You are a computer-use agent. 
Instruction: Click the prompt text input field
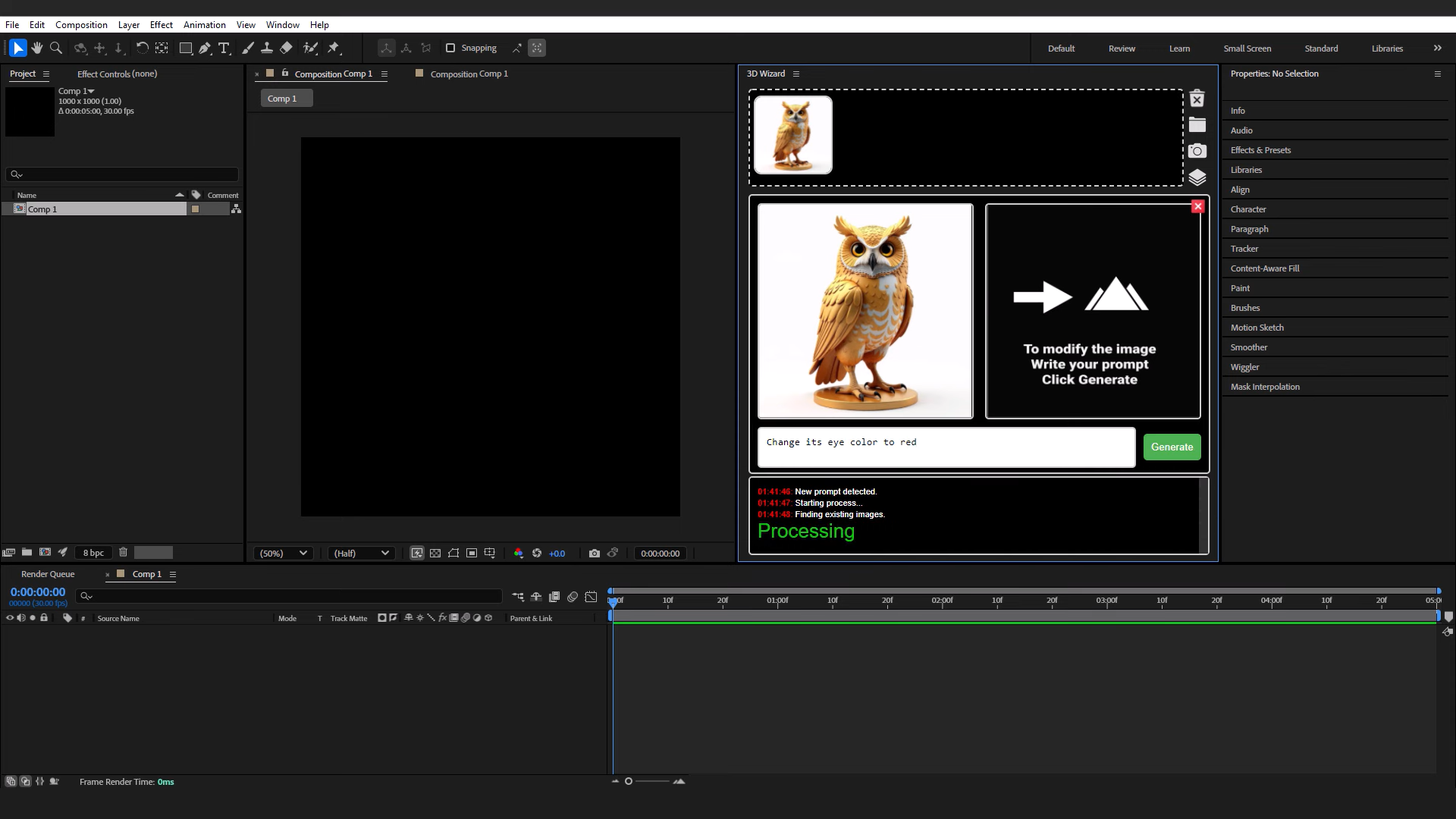tap(946, 447)
